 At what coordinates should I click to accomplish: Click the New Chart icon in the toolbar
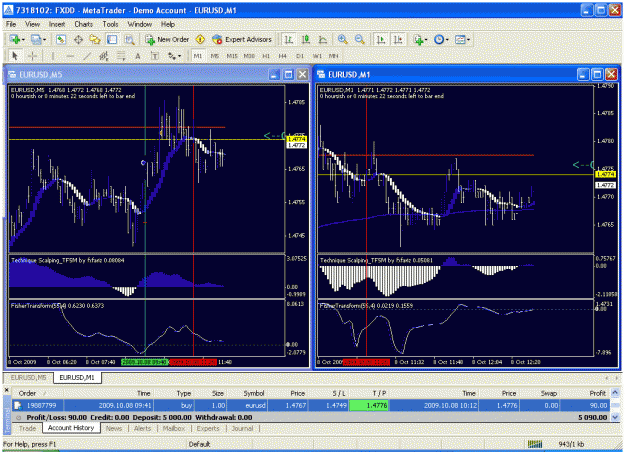(15, 39)
